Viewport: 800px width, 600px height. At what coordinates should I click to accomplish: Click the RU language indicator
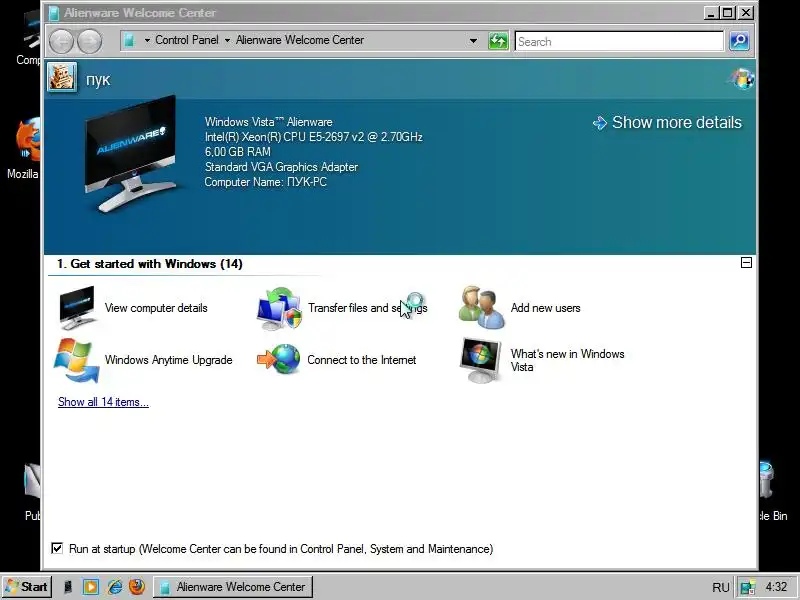click(x=720, y=588)
